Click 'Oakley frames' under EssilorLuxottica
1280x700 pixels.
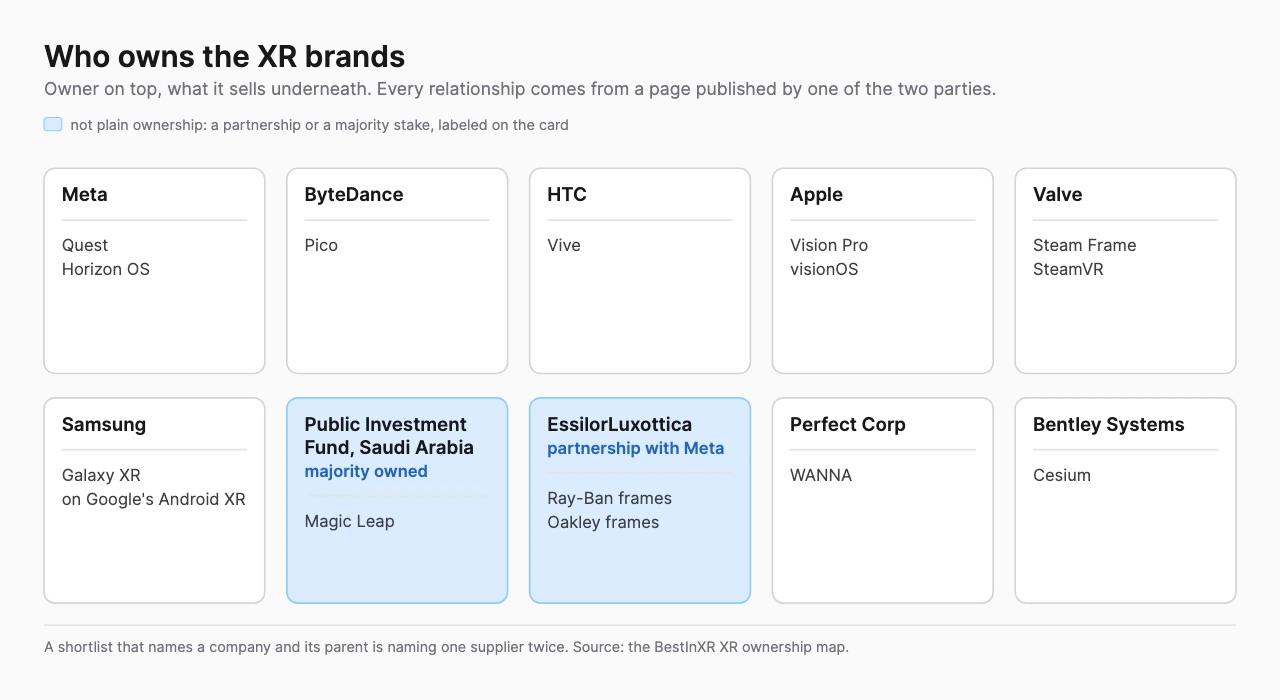tap(604, 522)
